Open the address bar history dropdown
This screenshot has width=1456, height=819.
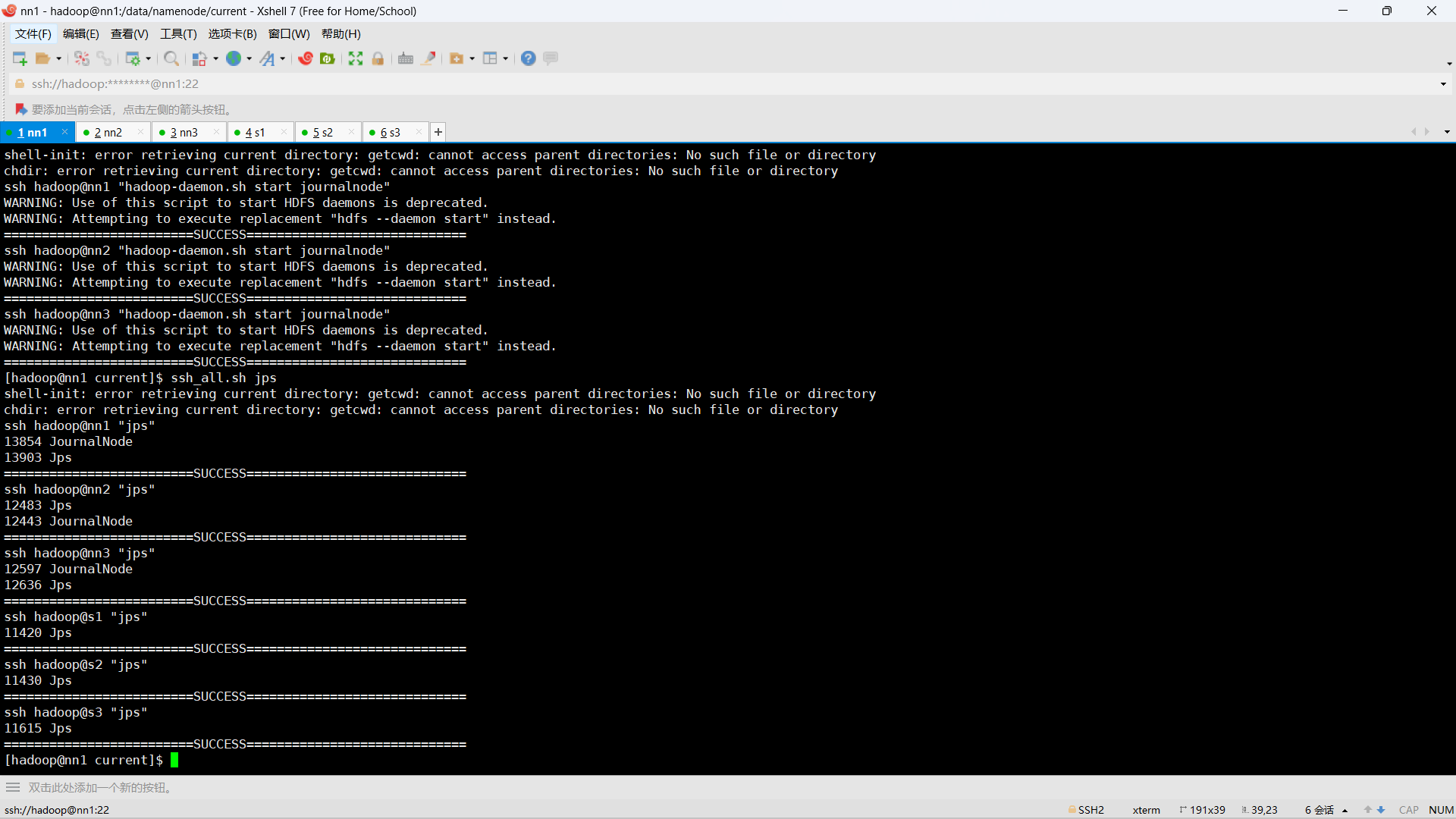click(1443, 84)
